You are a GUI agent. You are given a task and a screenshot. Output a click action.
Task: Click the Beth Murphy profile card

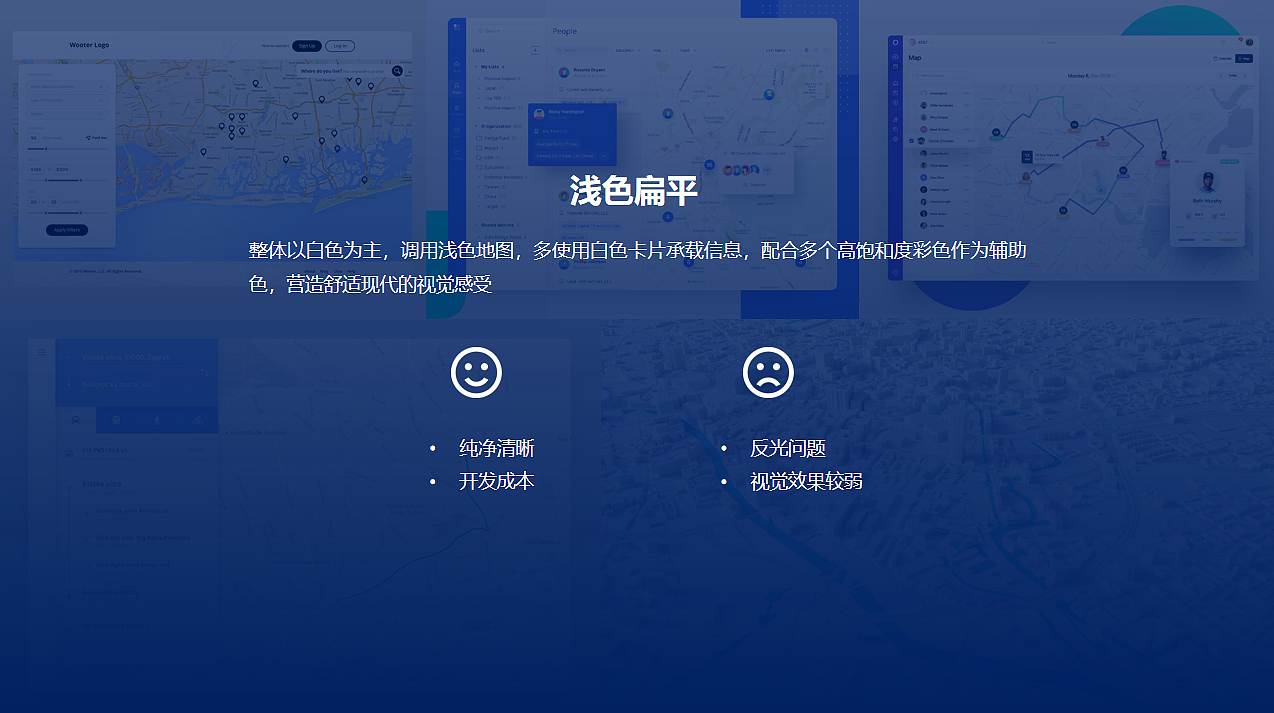(1207, 202)
